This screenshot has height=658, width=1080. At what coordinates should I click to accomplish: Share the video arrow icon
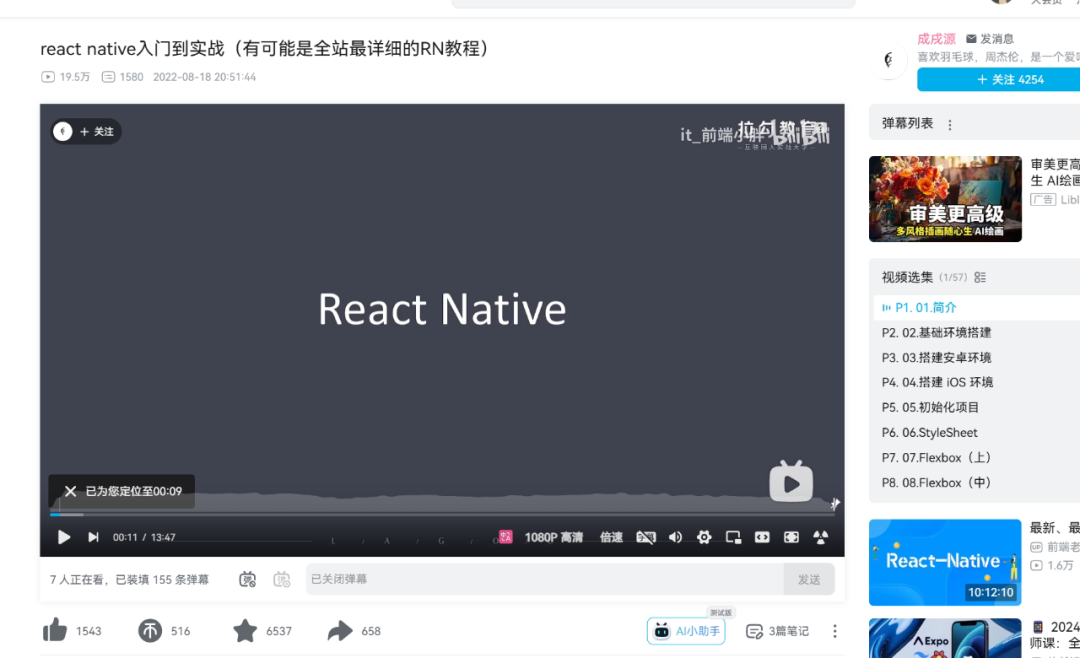click(x=340, y=630)
